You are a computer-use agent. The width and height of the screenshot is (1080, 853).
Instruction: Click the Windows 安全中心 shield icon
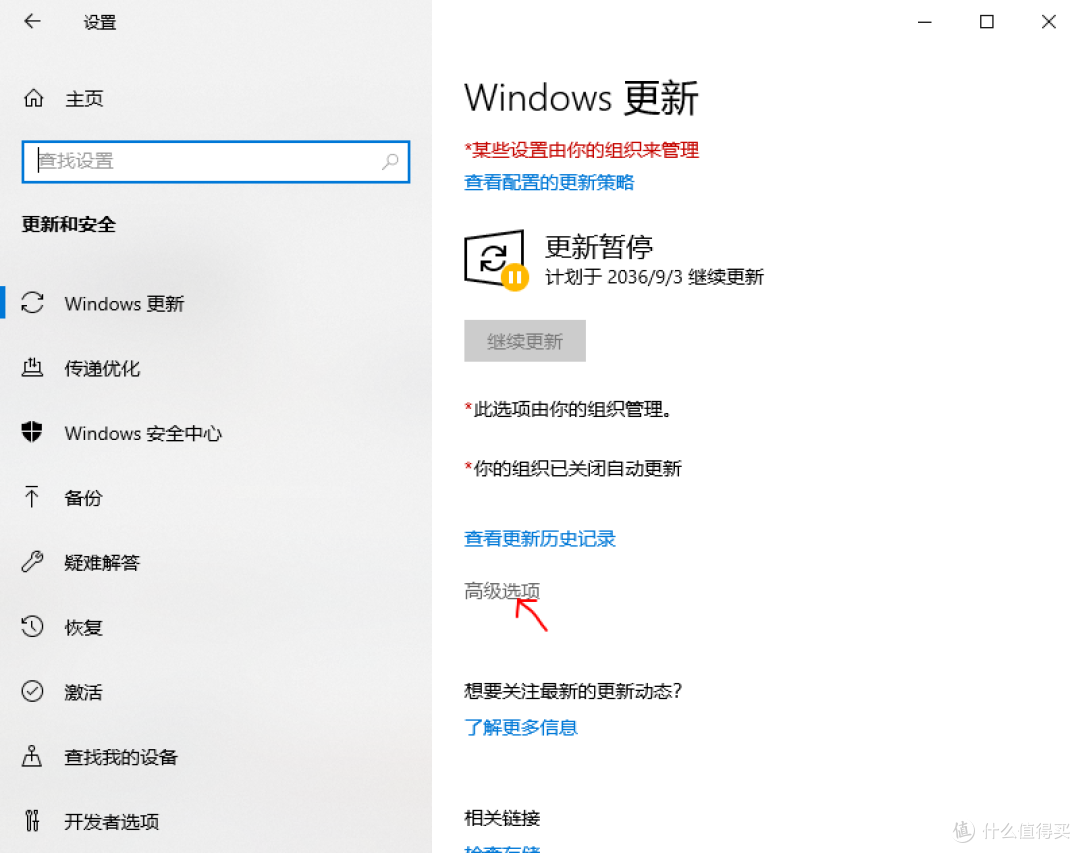click(x=32, y=432)
